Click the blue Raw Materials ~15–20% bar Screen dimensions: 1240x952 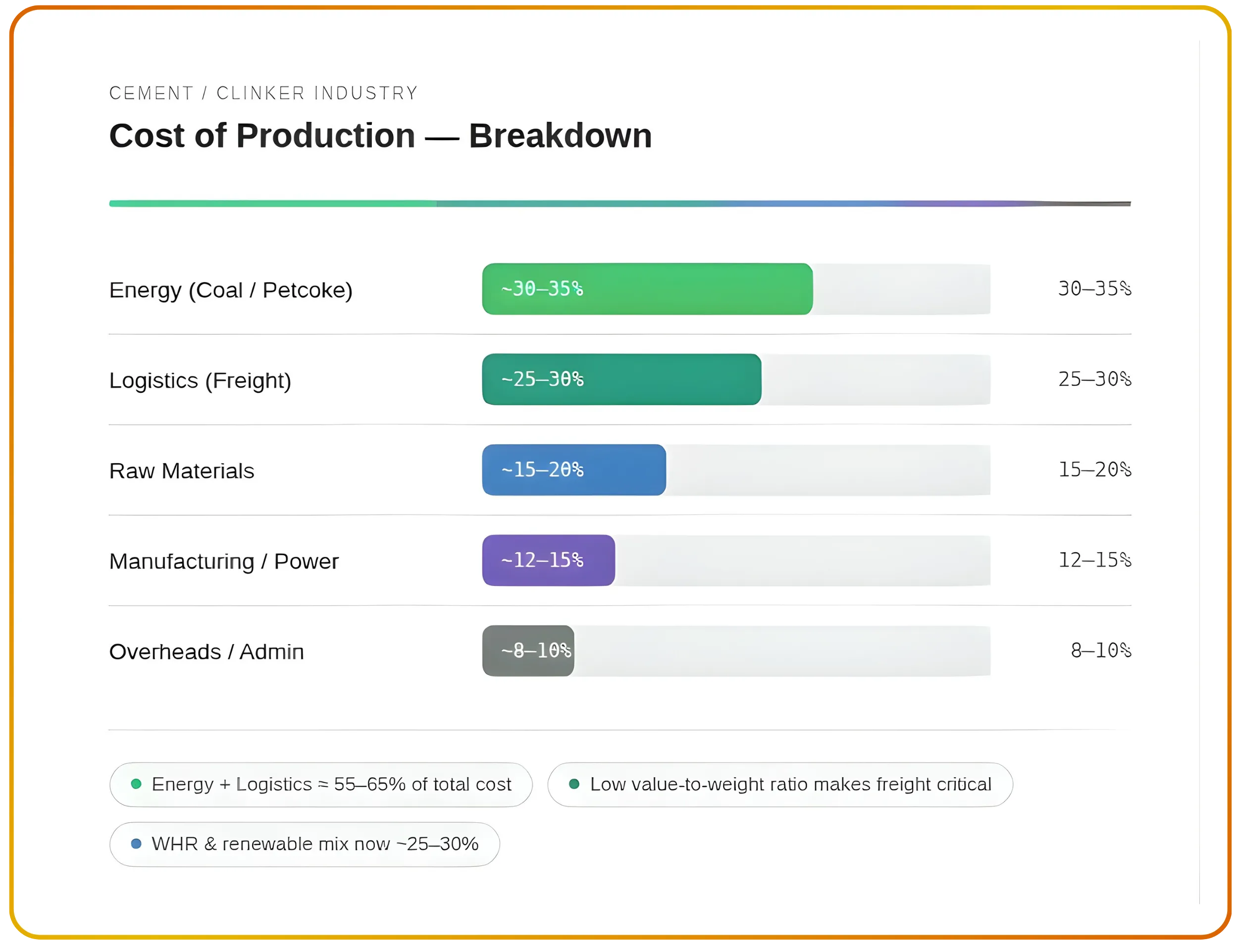pos(574,470)
